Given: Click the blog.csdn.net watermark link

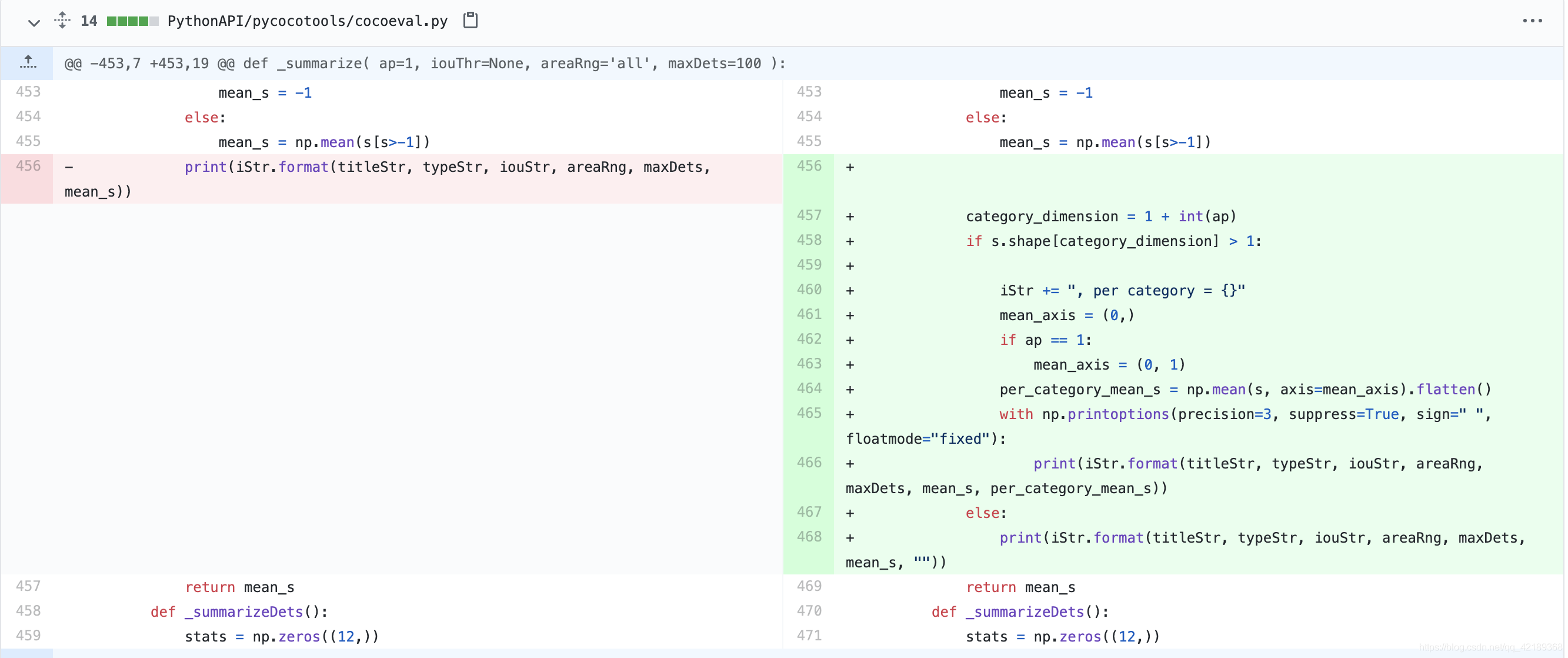Looking at the screenshot, I should (1490, 647).
